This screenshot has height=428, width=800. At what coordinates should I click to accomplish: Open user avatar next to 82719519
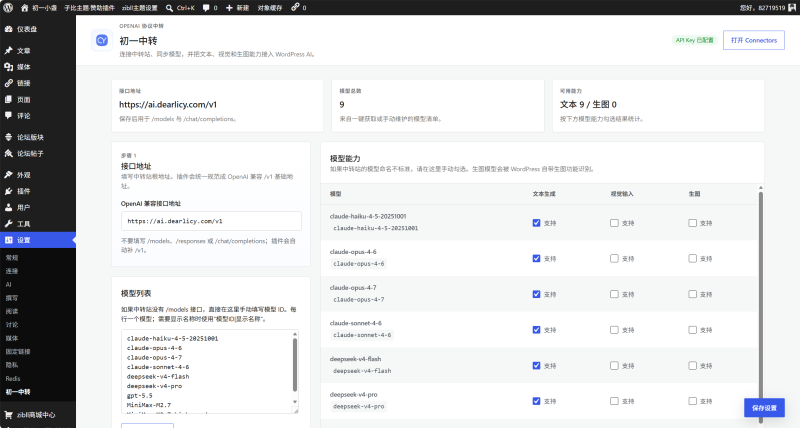click(x=792, y=8)
